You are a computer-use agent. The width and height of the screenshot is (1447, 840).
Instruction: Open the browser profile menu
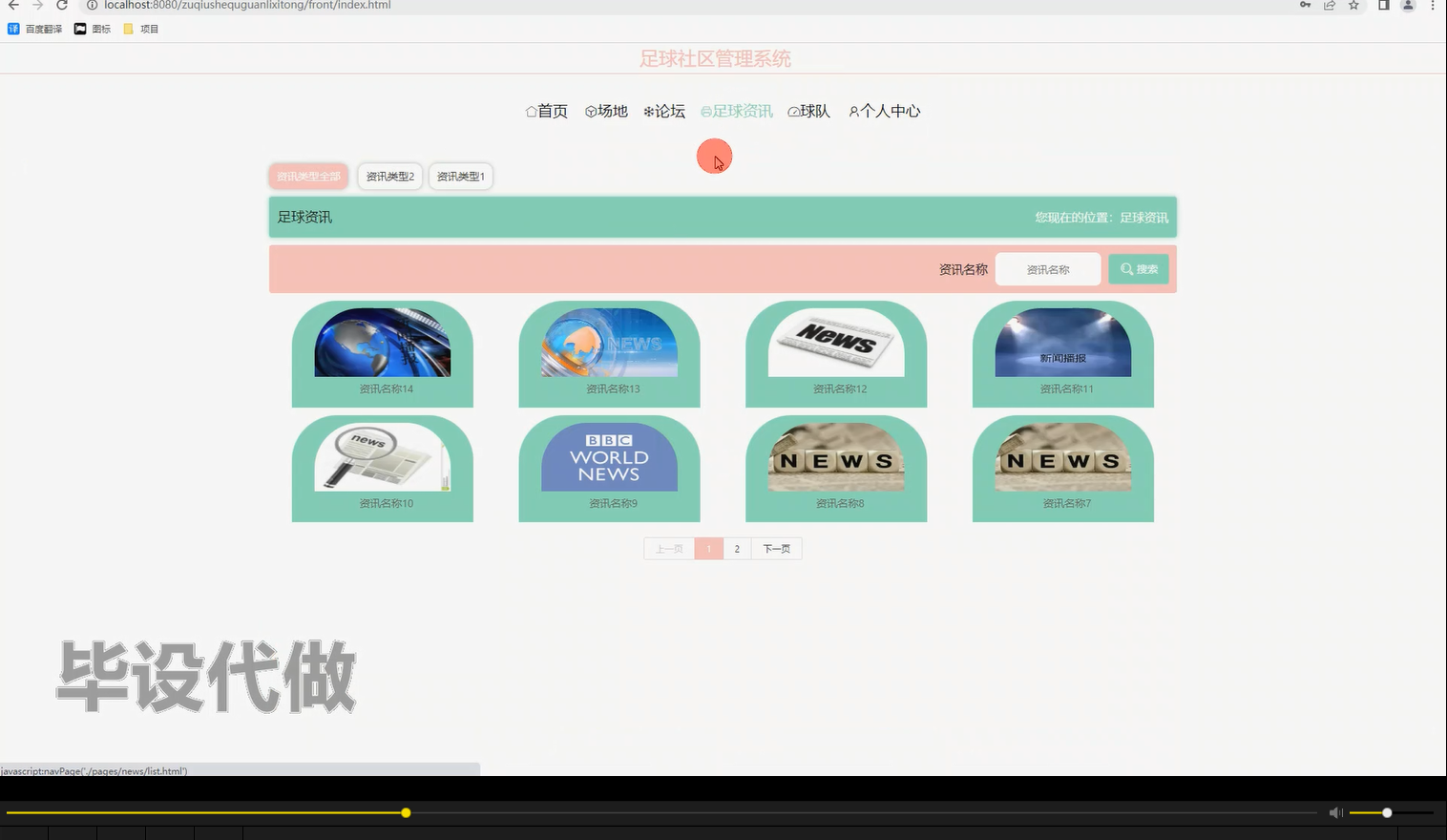(1407, 6)
